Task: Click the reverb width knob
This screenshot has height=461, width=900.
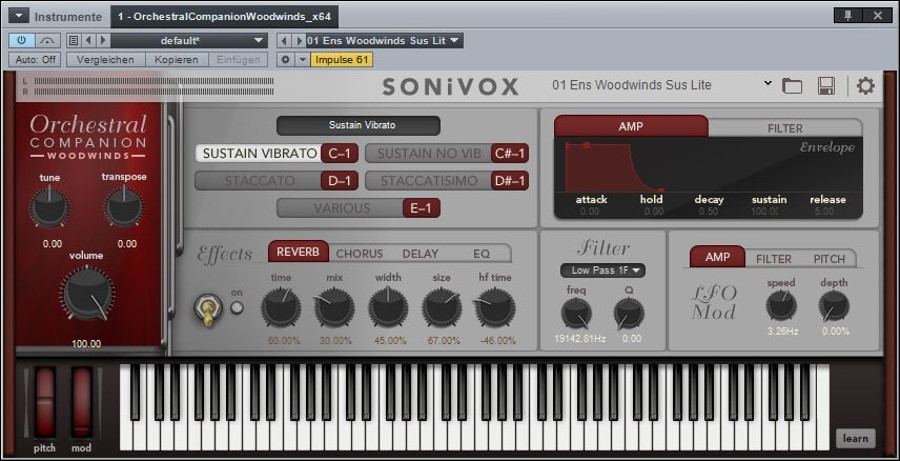Action: point(388,307)
